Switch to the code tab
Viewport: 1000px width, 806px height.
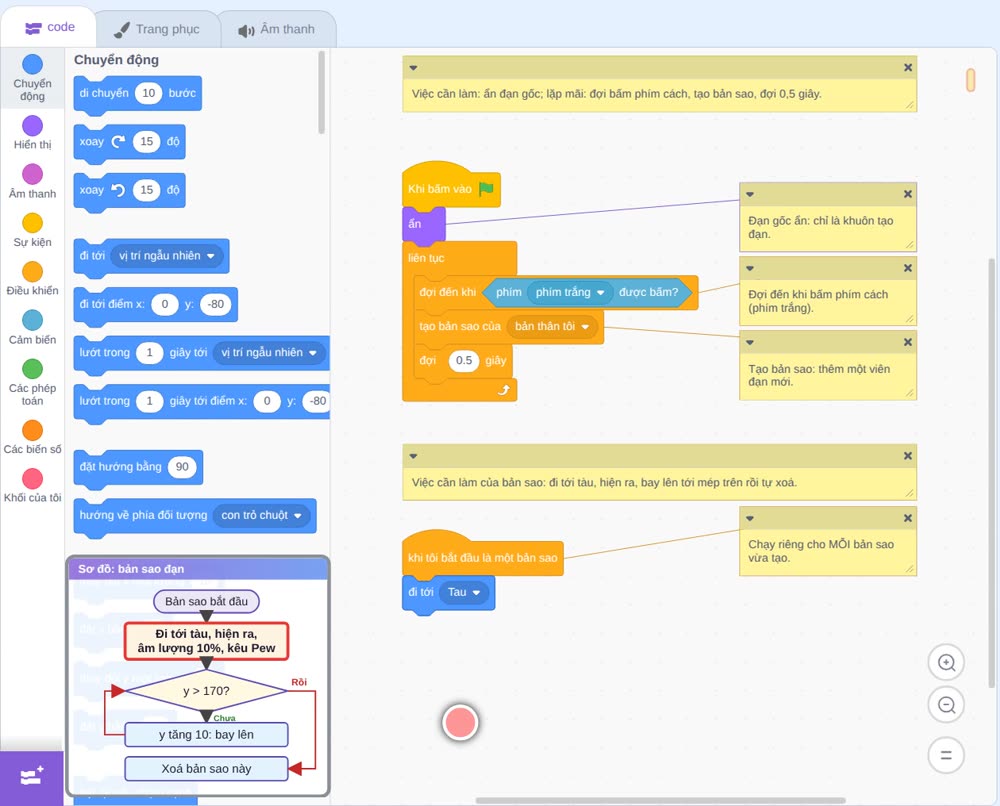(x=49, y=27)
